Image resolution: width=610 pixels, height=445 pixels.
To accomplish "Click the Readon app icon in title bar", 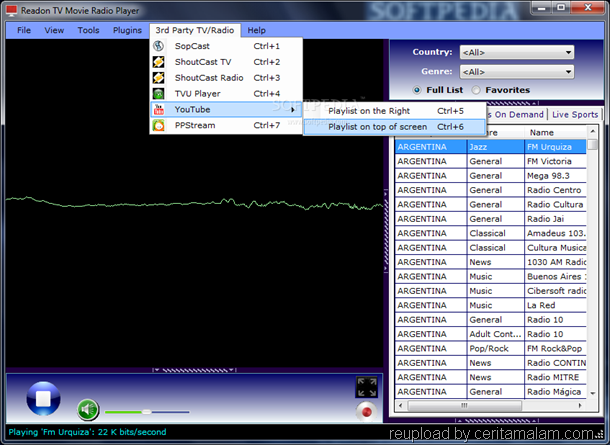I will [x=11, y=11].
